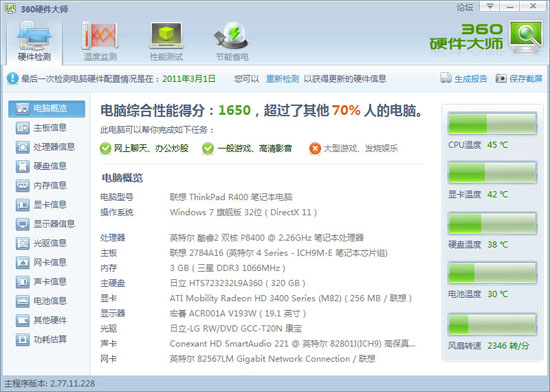Click the CPU温度 temperature bar
This screenshot has width=550, height=392.
492,123
